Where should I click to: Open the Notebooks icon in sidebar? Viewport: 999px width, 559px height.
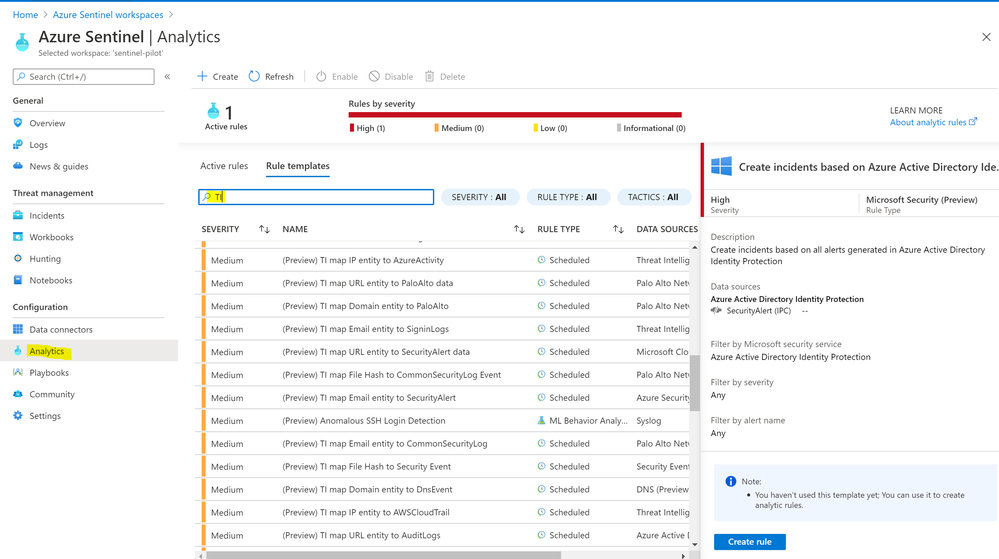pyautogui.click(x=18, y=280)
